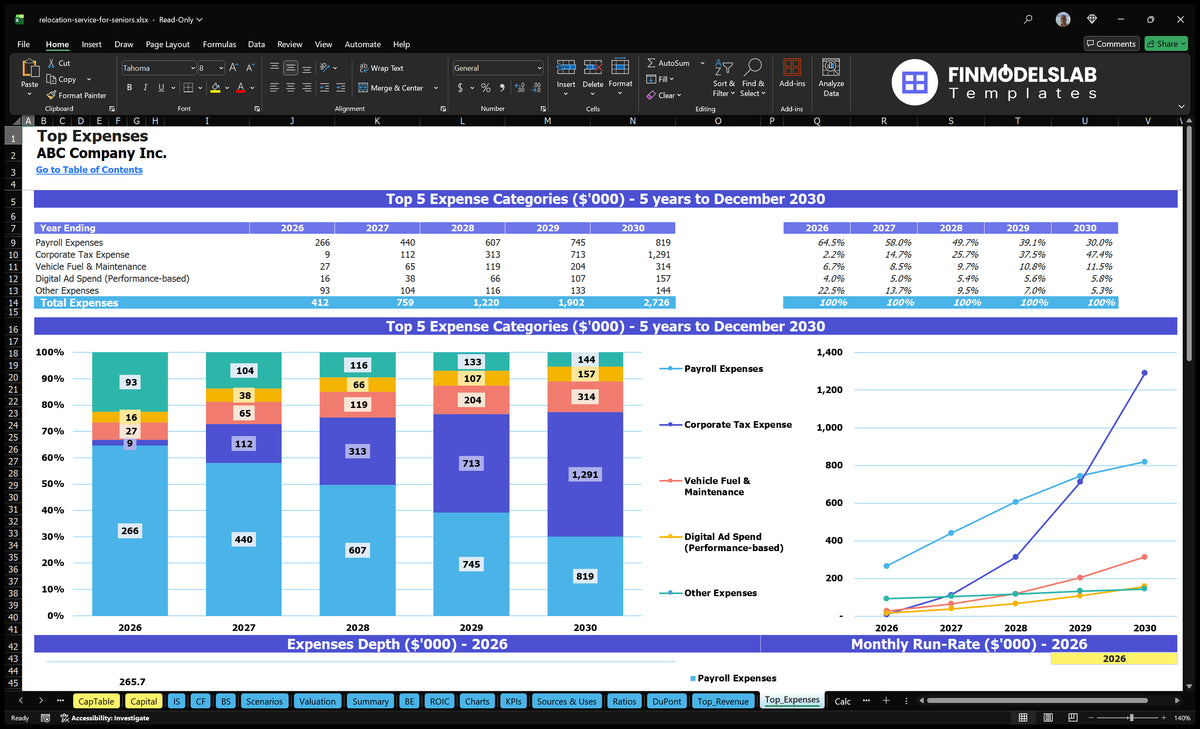Screen dimensions: 1200x729
Task: Click the Top Align icon
Action: pos(274,68)
